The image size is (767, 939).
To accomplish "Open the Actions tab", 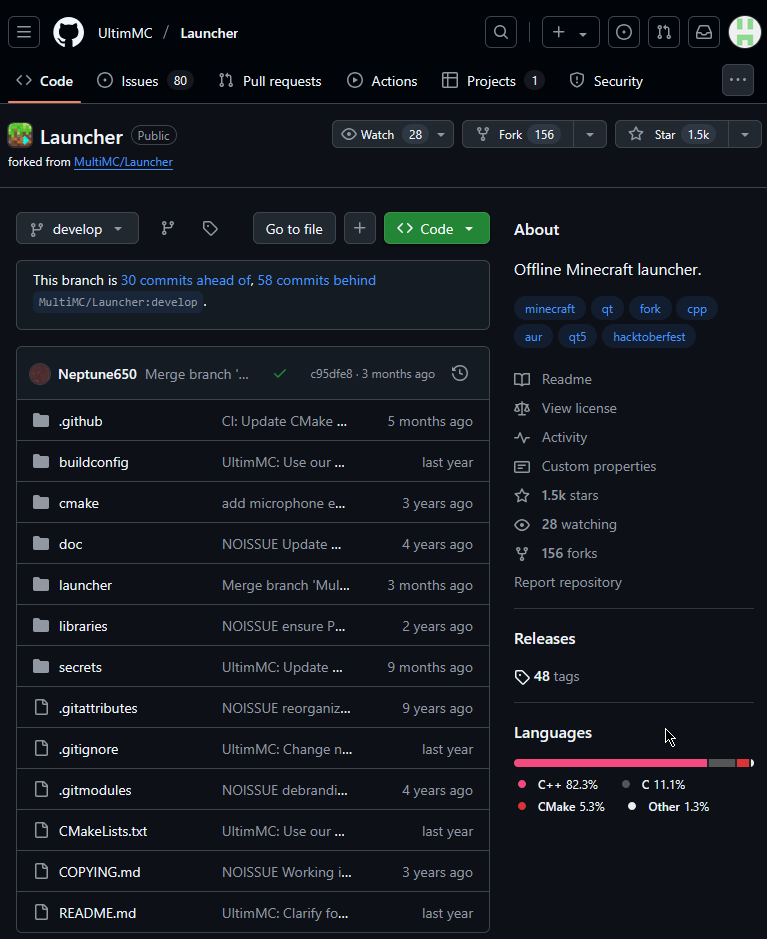I will click(382, 81).
